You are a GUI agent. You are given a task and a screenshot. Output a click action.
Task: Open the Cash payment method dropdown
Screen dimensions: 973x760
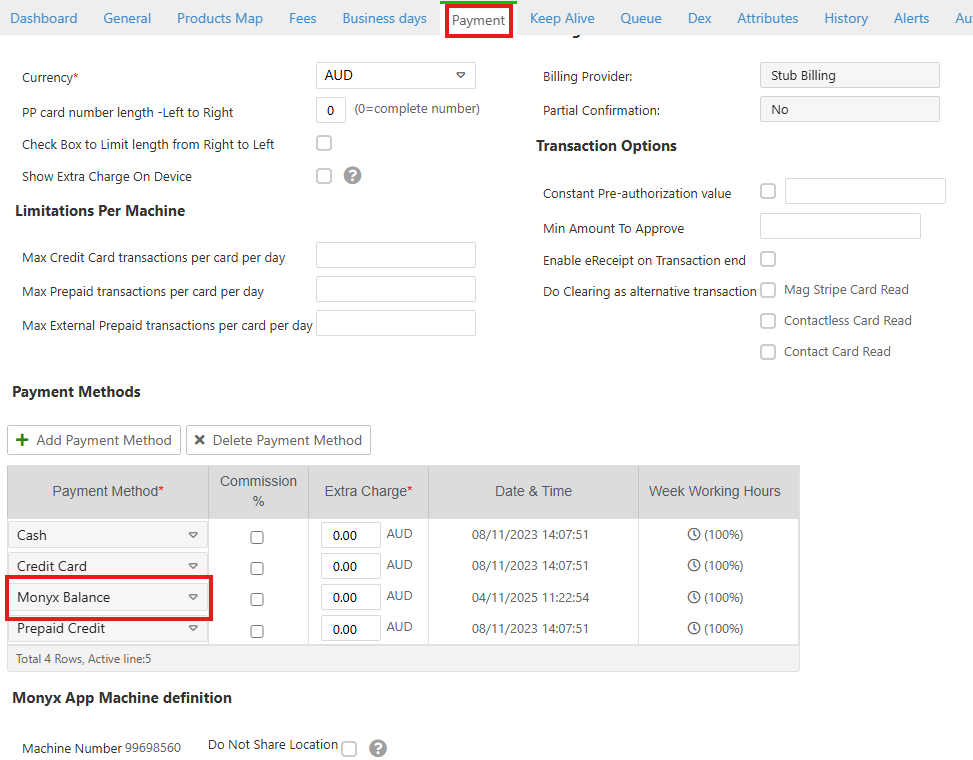[x=108, y=535]
